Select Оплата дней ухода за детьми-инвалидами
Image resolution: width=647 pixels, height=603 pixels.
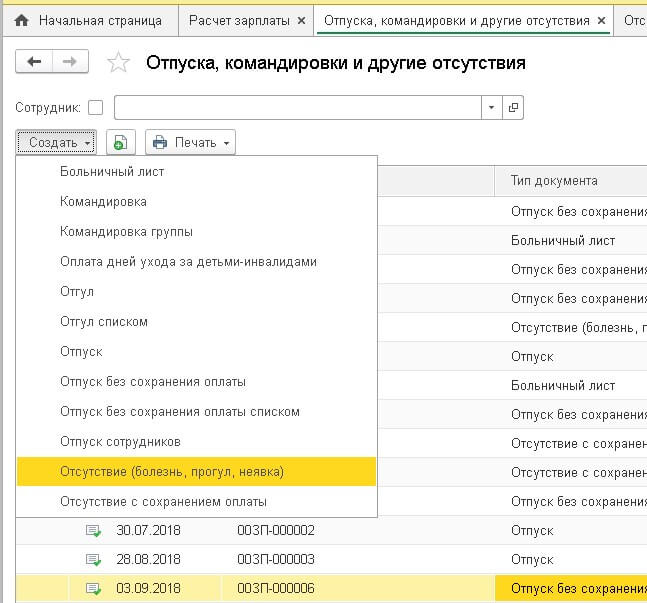point(196,262)
